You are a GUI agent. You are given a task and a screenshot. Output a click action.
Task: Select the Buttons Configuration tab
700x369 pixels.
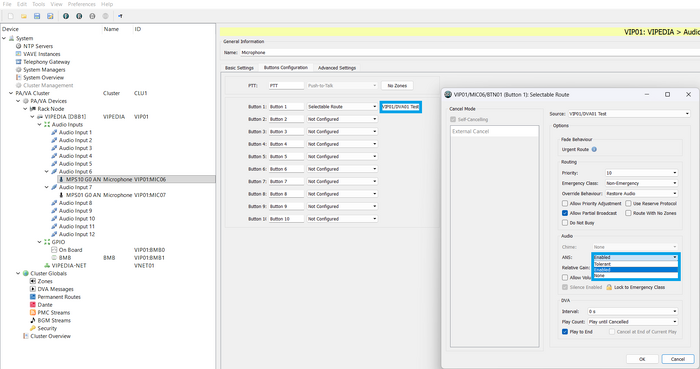[286, 67]
